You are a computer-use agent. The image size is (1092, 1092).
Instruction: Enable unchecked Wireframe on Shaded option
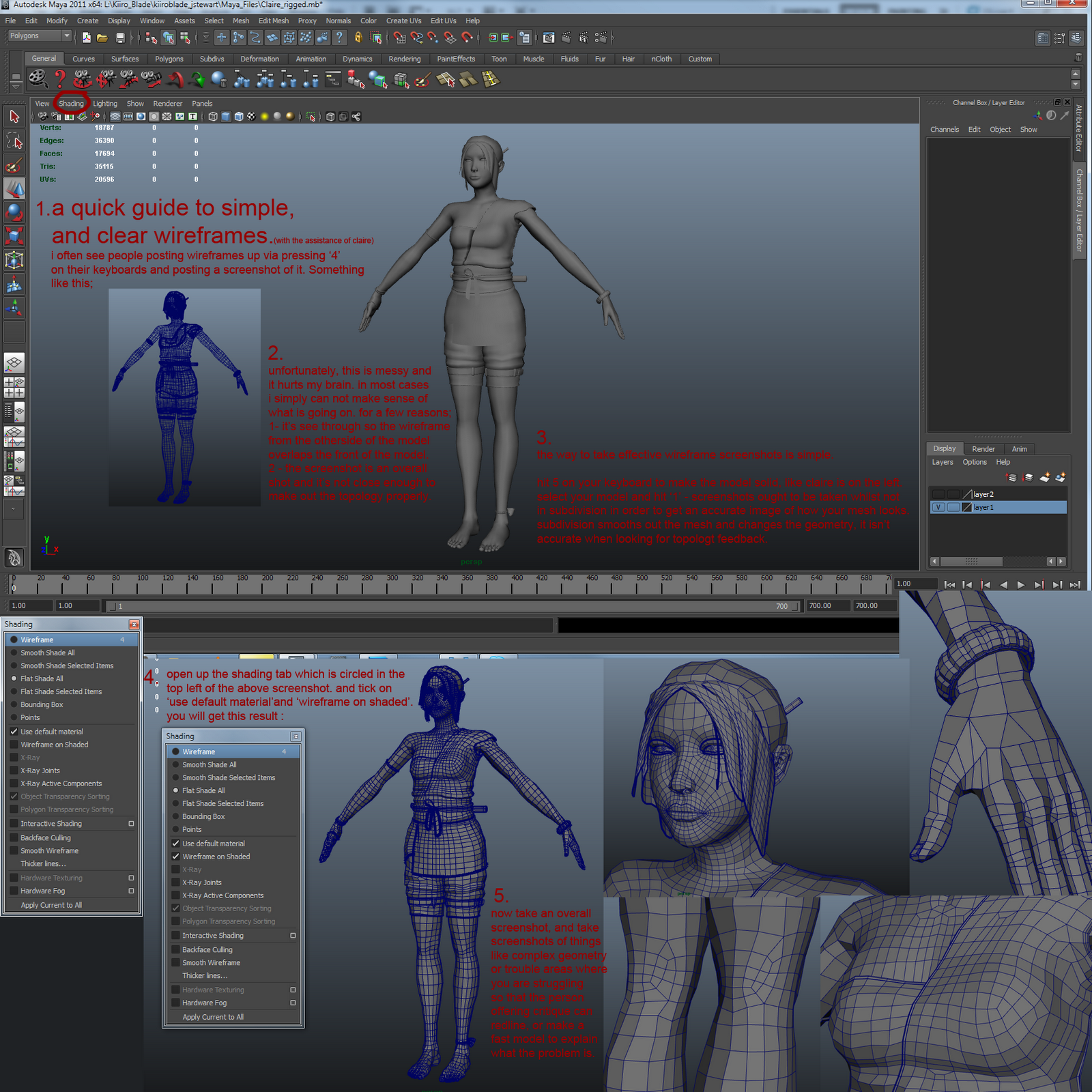pyautogui.click(x=54, y=745)
